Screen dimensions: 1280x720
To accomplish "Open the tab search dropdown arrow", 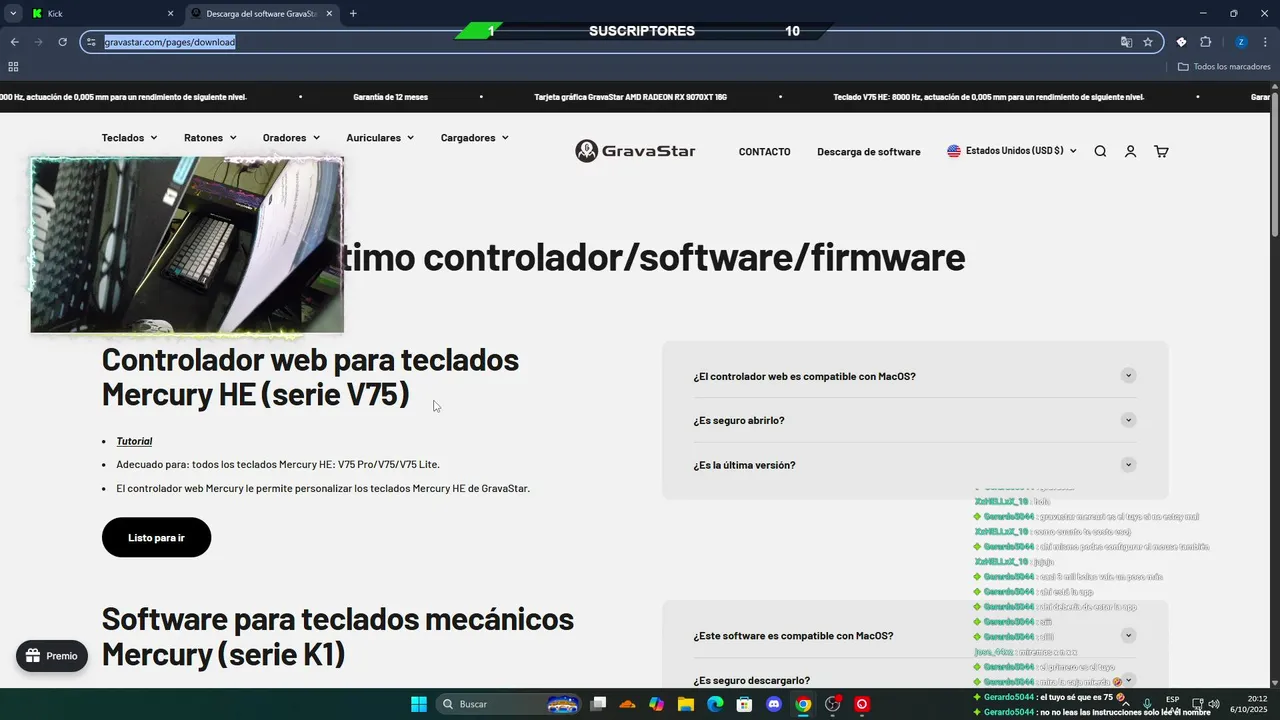I will (13, 14).
